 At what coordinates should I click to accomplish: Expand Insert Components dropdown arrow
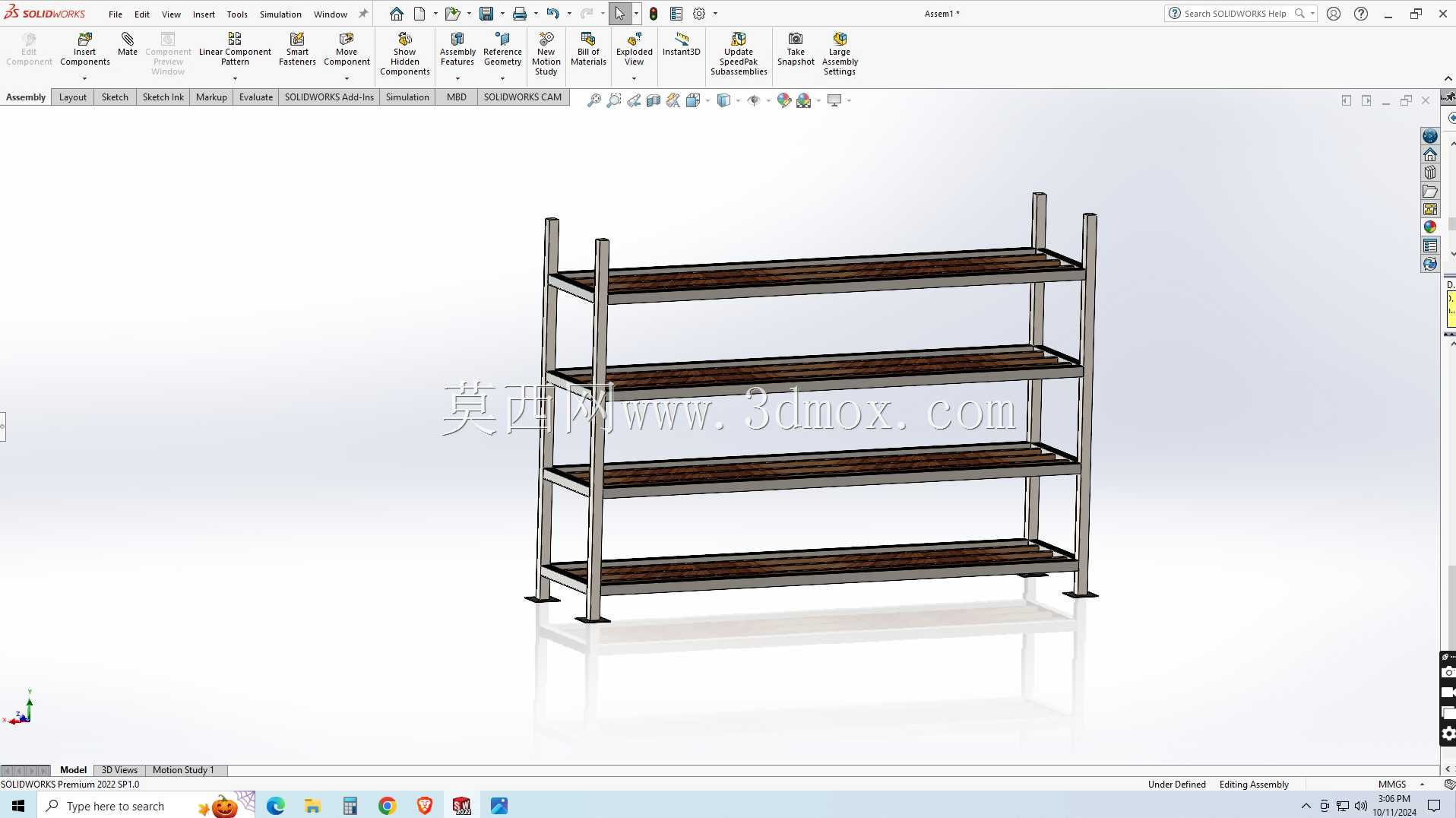(x=85, y=78)
